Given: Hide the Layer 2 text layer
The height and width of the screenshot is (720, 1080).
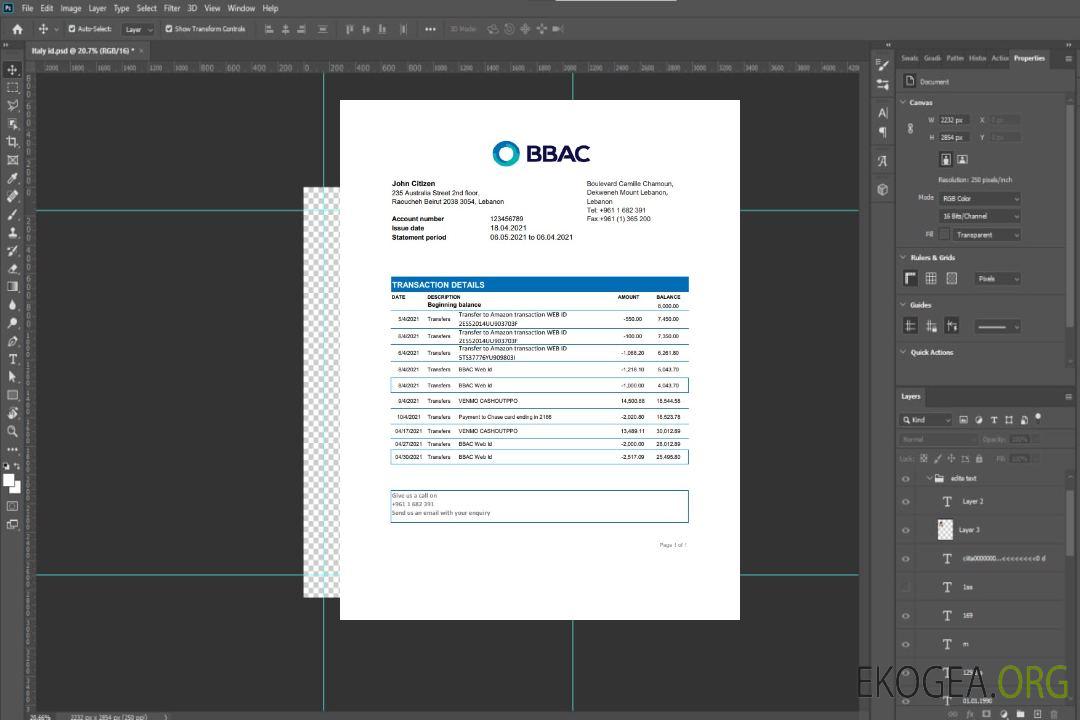Looking at the screenshot, I should [906, 502].
